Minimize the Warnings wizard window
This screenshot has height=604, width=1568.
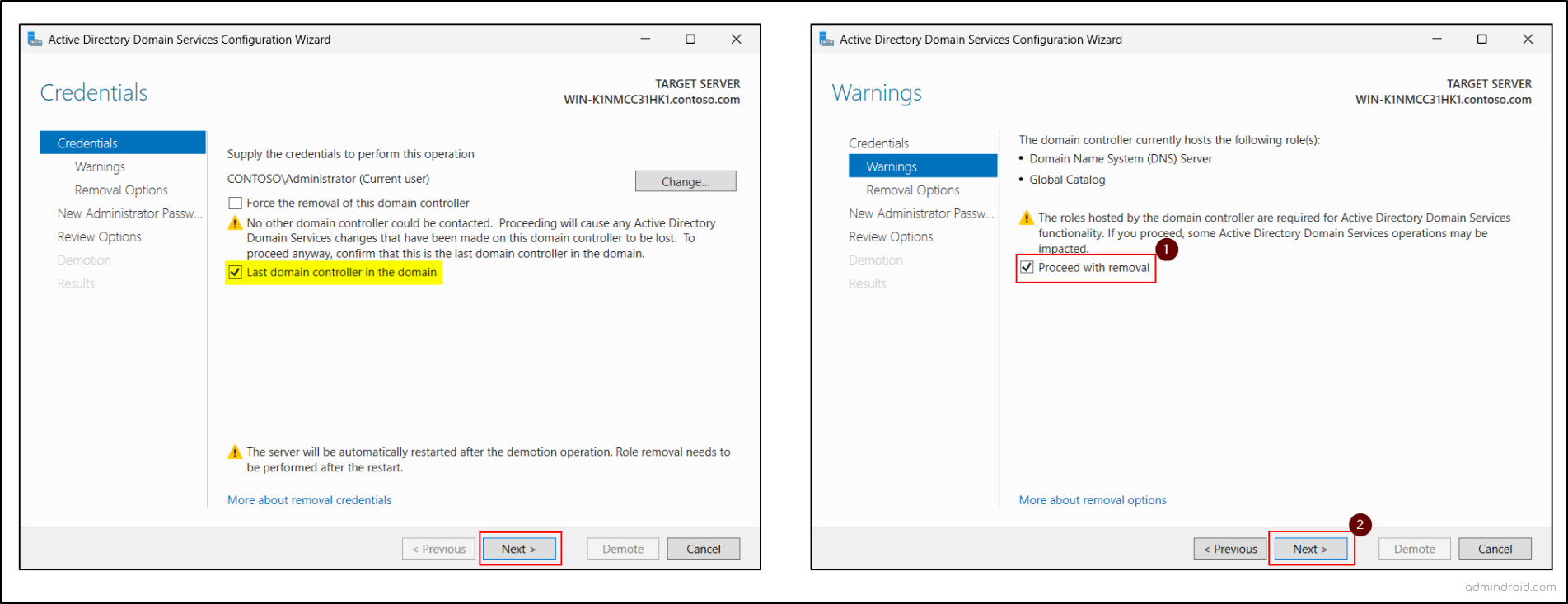click(1437, 39)
